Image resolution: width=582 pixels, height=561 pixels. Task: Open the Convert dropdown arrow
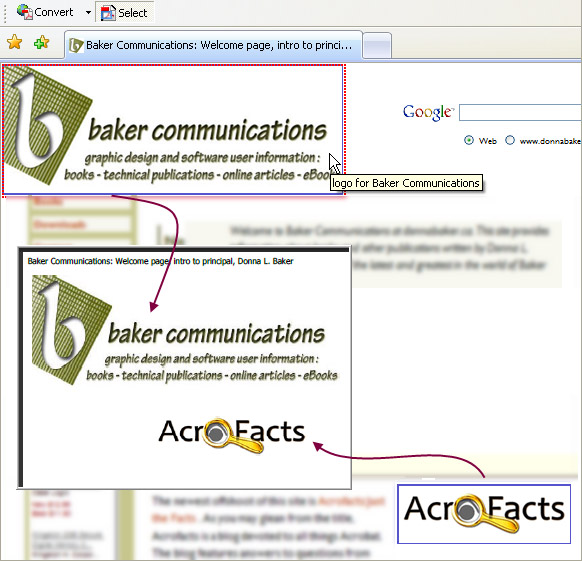tap(88, 12)
